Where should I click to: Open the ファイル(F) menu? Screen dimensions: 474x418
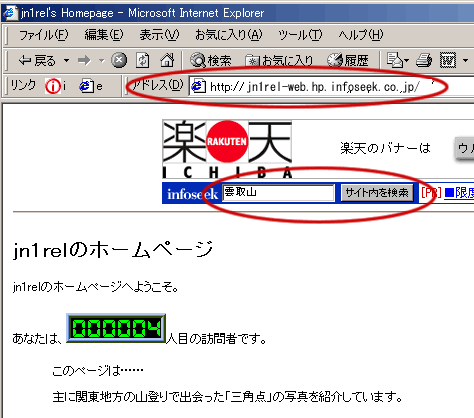(x=44, y=35)
